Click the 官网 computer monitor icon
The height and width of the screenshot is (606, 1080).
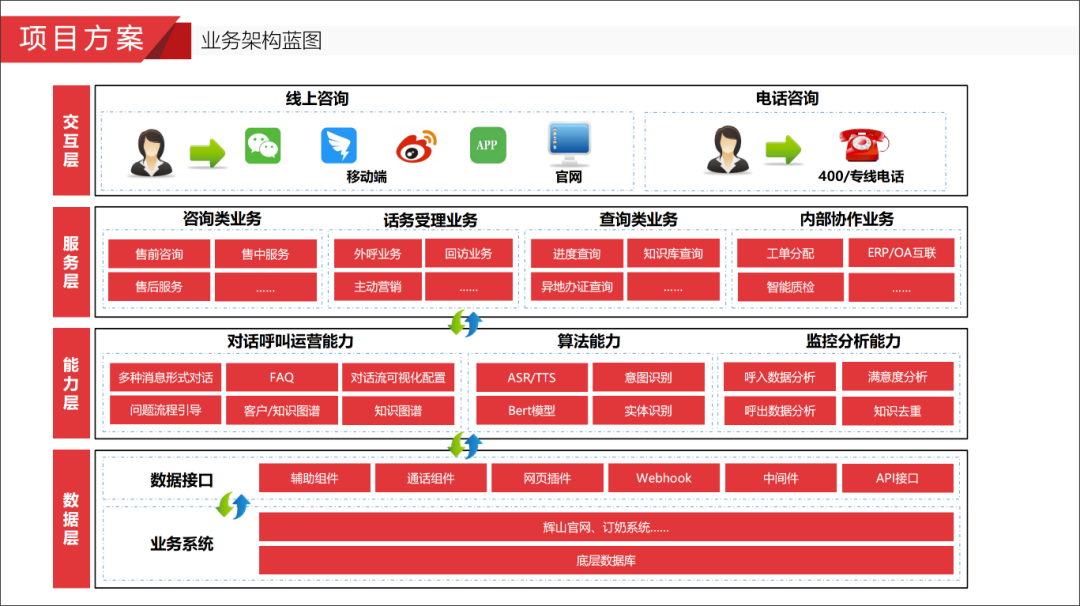click(569, 145)
